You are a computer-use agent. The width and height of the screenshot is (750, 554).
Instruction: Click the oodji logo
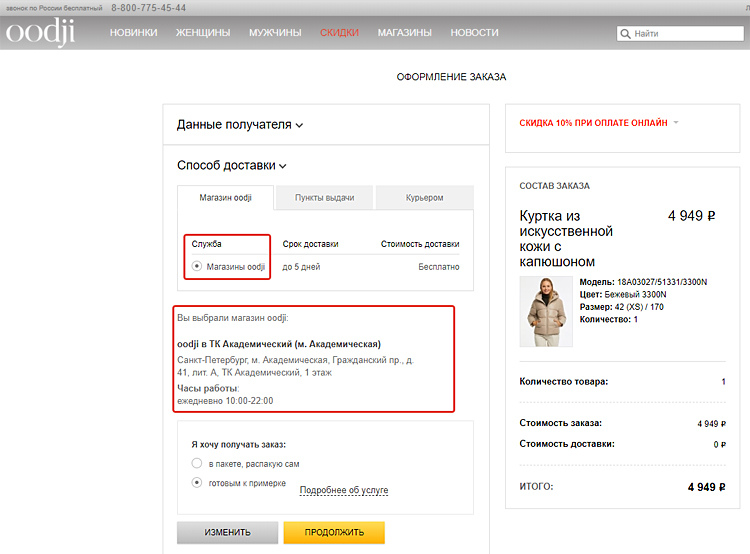click(x=40, y=32)
